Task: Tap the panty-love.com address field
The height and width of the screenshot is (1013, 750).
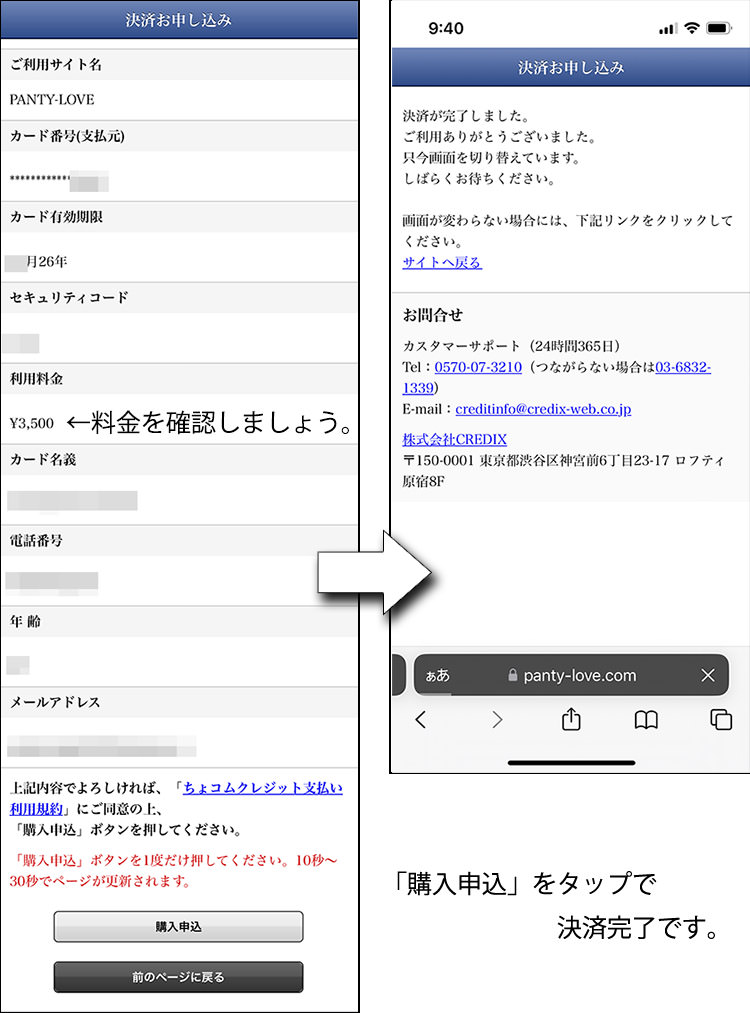Action: [571, 675]
